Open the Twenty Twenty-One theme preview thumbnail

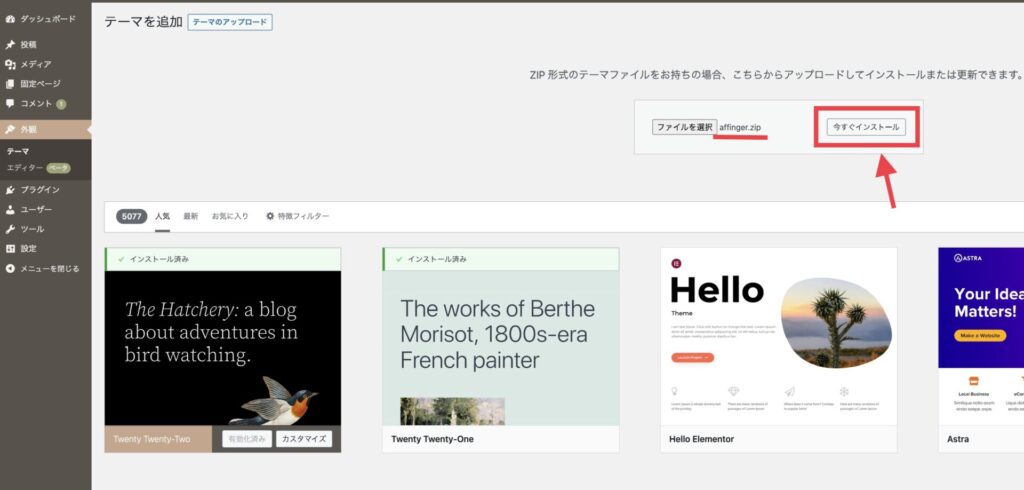[501, 348]
